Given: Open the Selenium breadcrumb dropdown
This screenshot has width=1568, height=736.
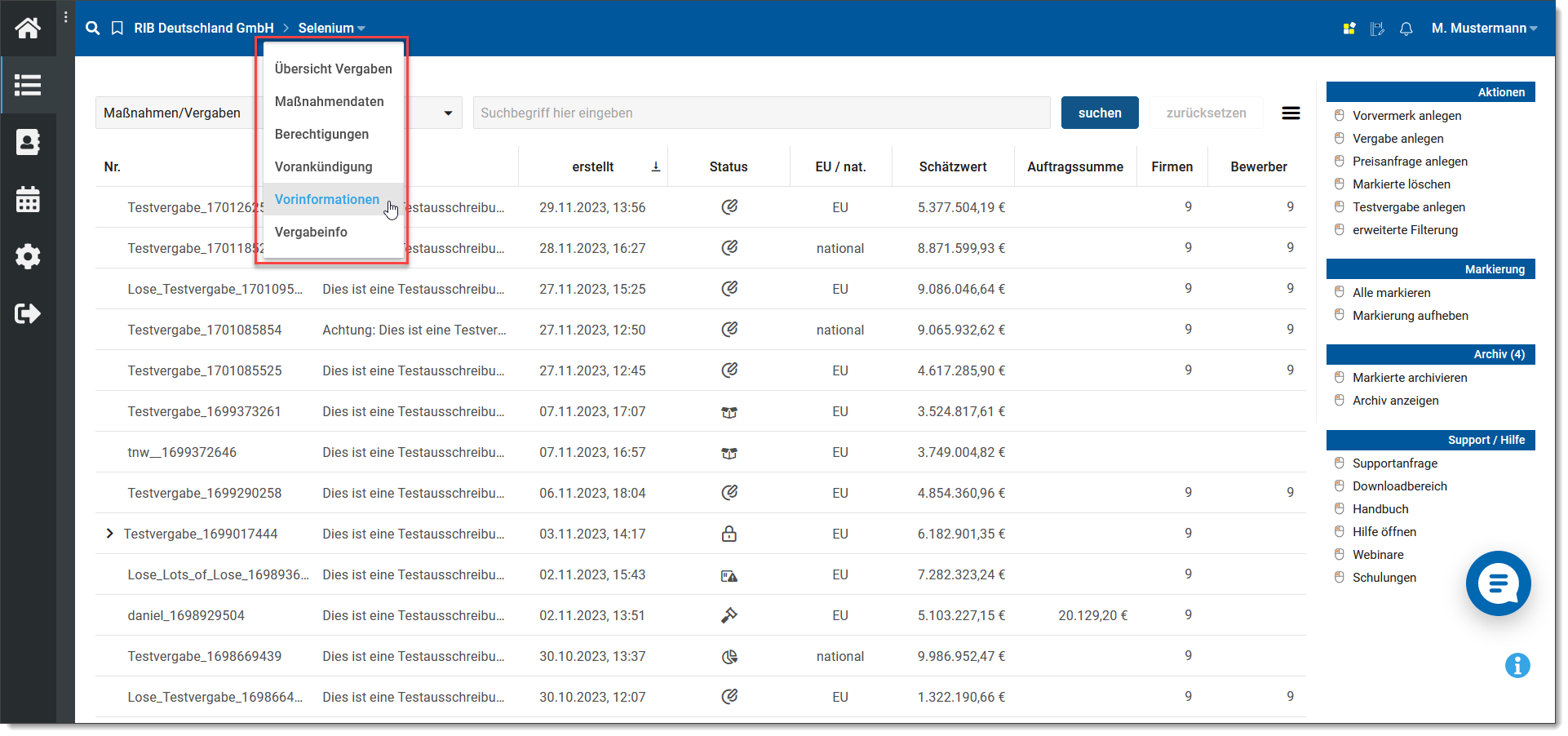Looking at the screenshot, I should point(331,29).
